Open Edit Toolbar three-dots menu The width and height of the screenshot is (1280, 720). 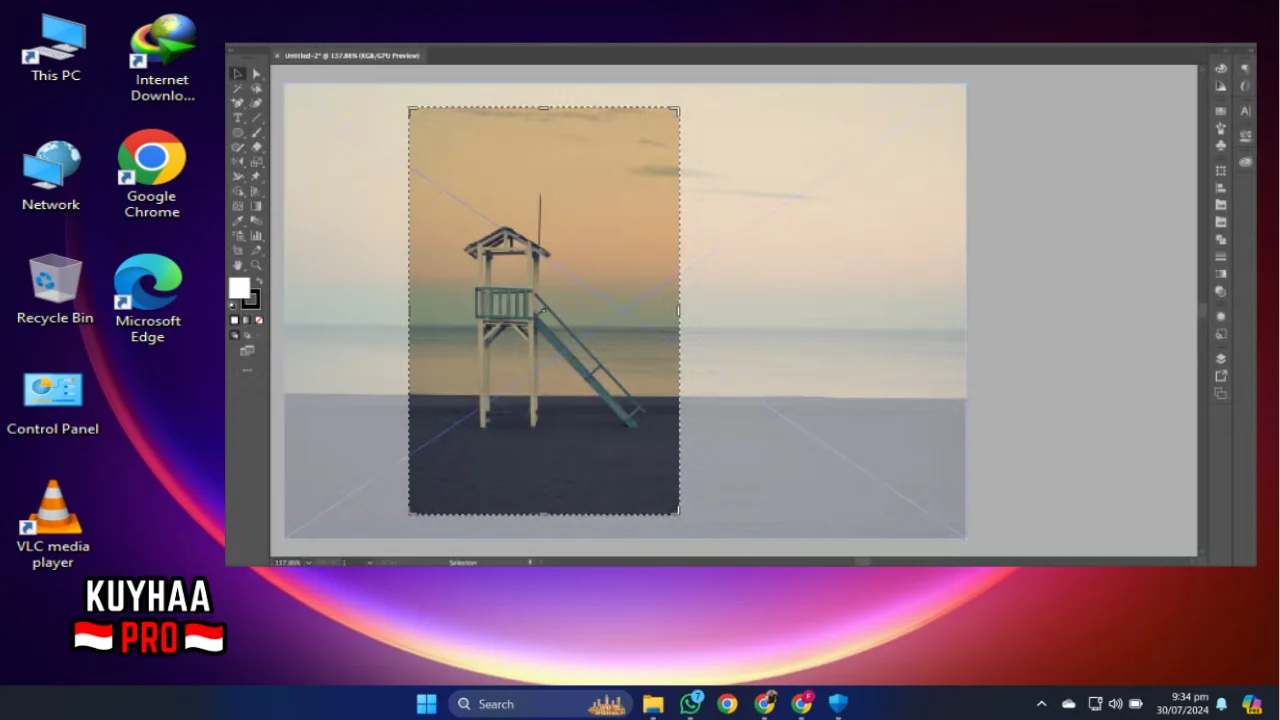pos(246,370)
